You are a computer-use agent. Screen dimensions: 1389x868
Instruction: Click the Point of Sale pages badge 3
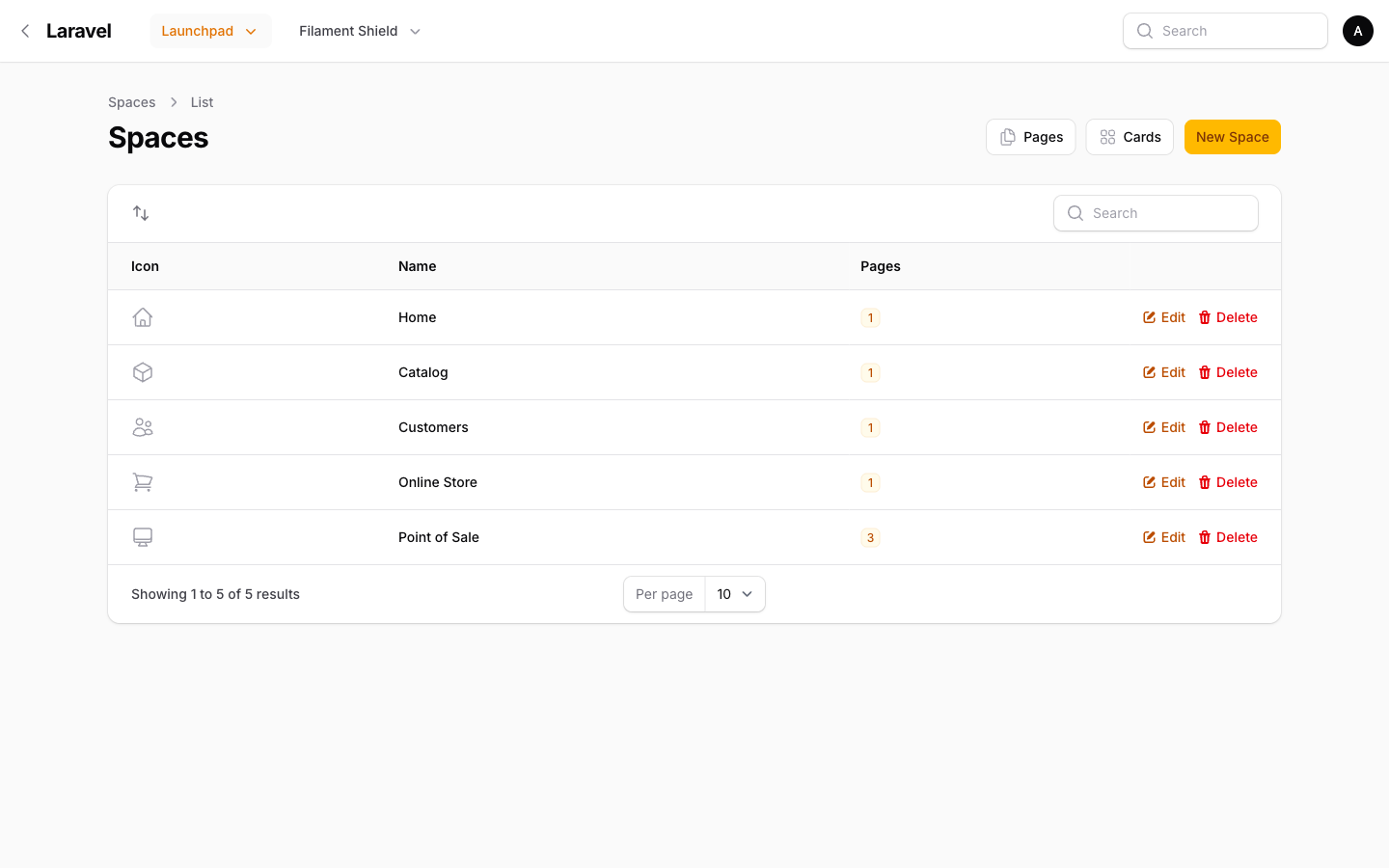click(x=870, y=537)
